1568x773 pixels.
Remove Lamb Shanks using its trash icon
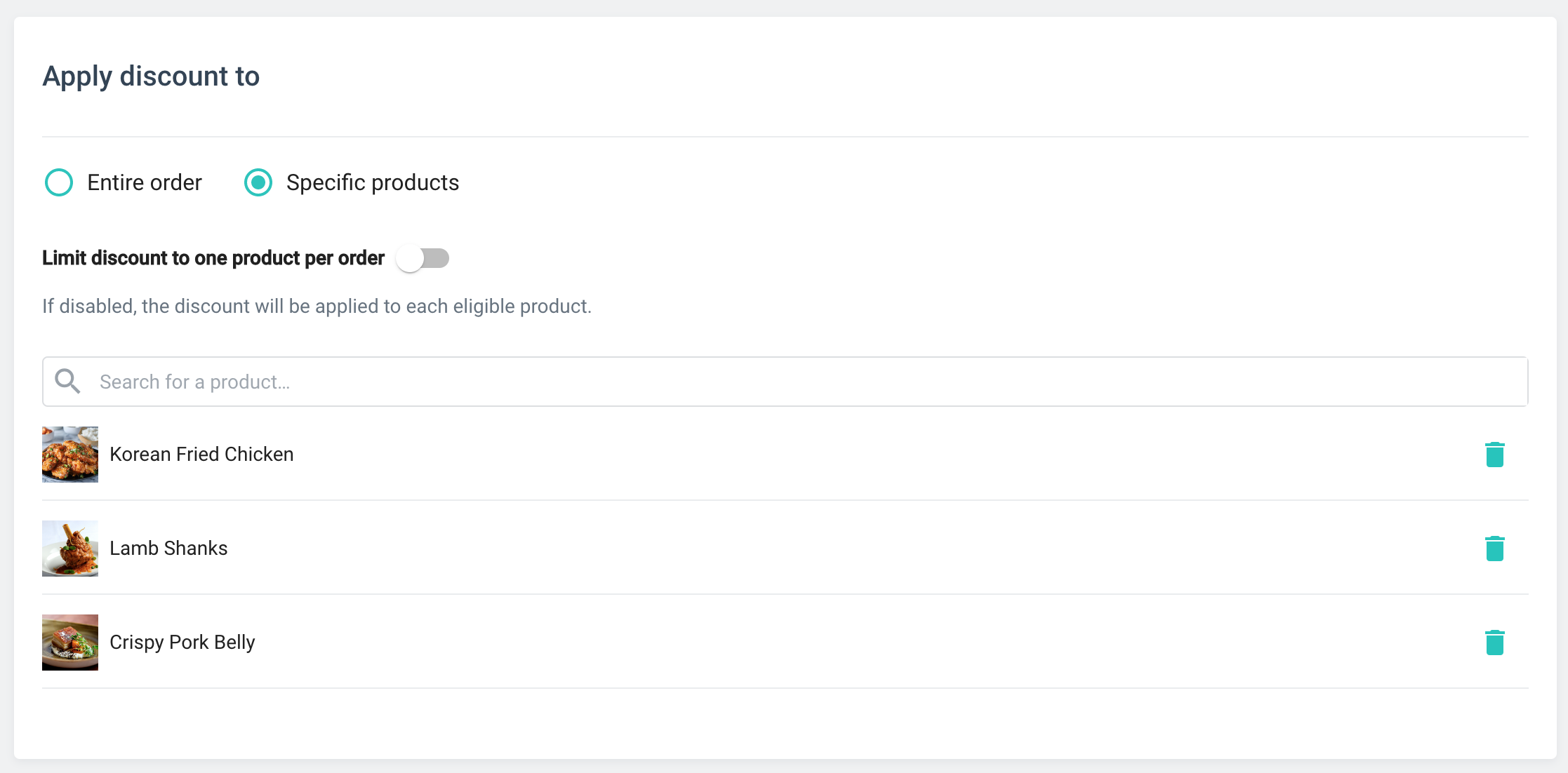tap(1494, 549)
